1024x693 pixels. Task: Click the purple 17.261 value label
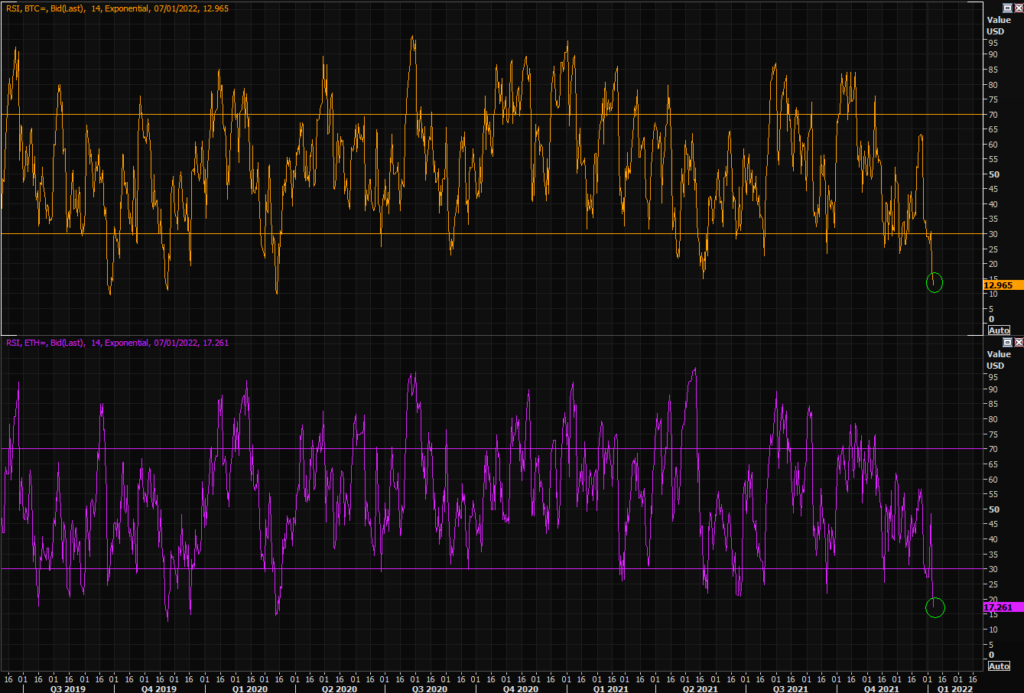pos(998,607)
